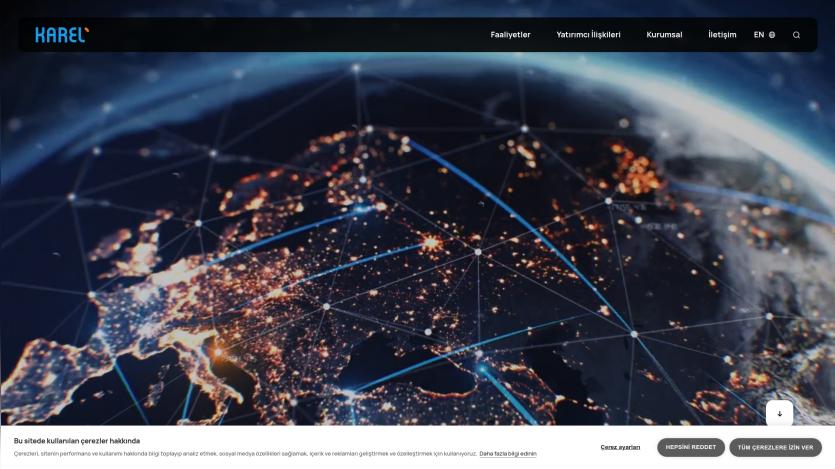Click the Karel logo
This screenshot has width=835, height=469.
[x=62, y=35]
